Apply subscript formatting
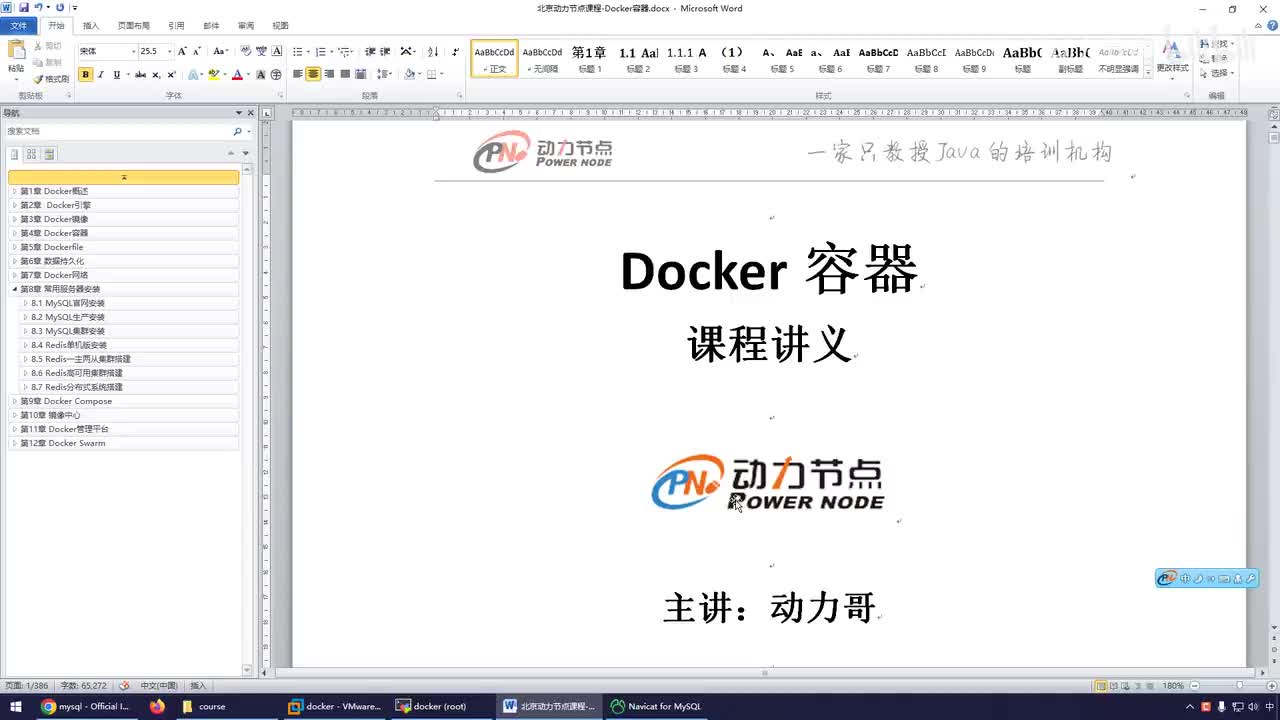 point(156,75)
